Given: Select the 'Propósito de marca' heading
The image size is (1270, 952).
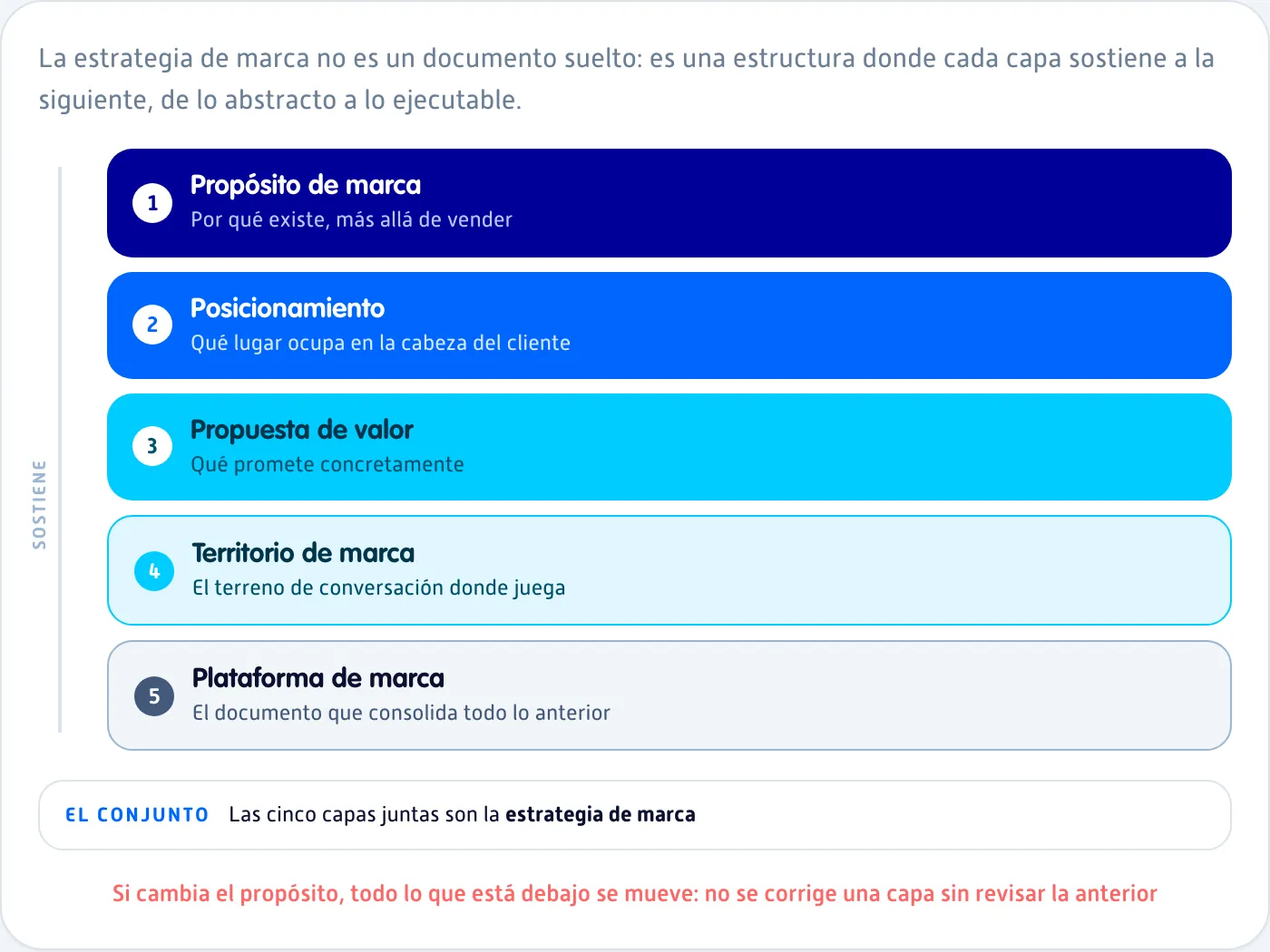Looking at the screenshot, I should [306, 185].
